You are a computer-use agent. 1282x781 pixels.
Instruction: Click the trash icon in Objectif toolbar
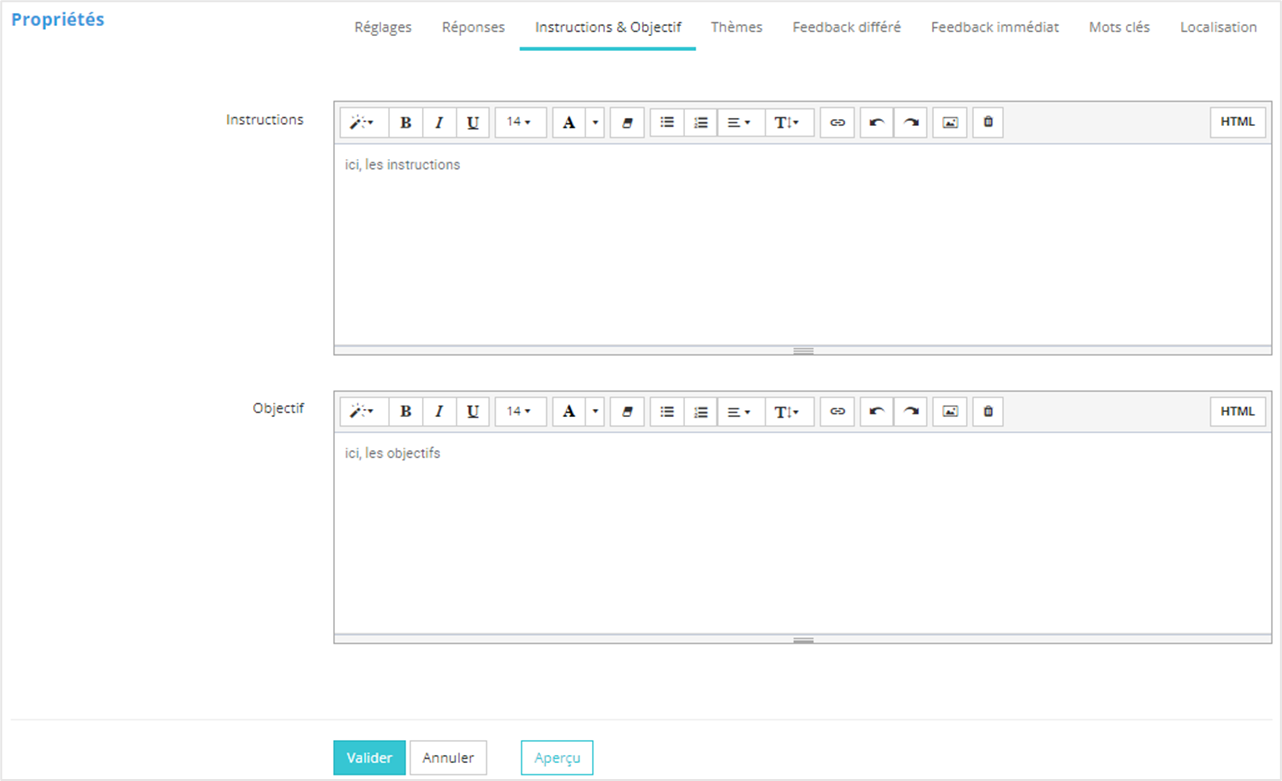point(988,412)
